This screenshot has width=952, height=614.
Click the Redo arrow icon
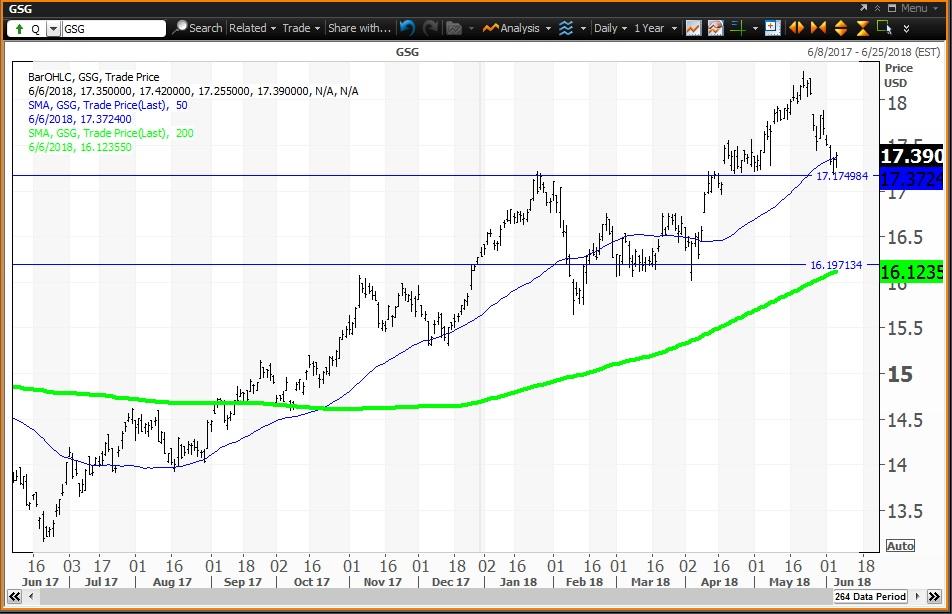click(x=430, y=28)
